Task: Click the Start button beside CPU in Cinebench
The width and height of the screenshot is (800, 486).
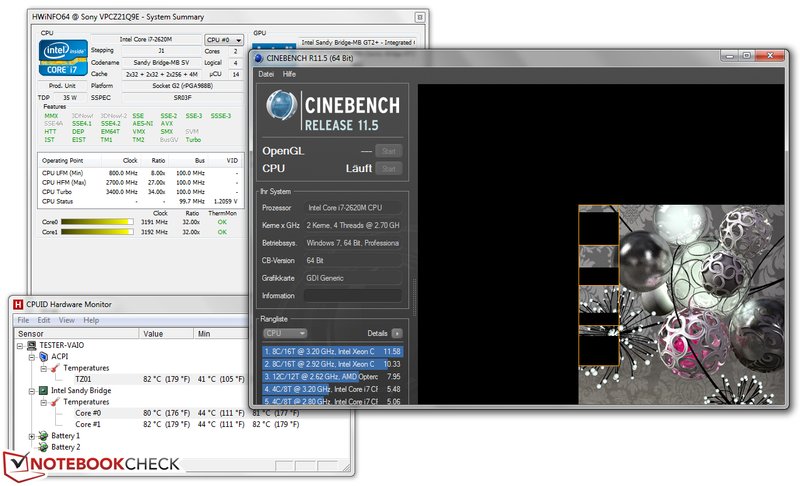Action: pyautogui.click(x=389, y=168)
